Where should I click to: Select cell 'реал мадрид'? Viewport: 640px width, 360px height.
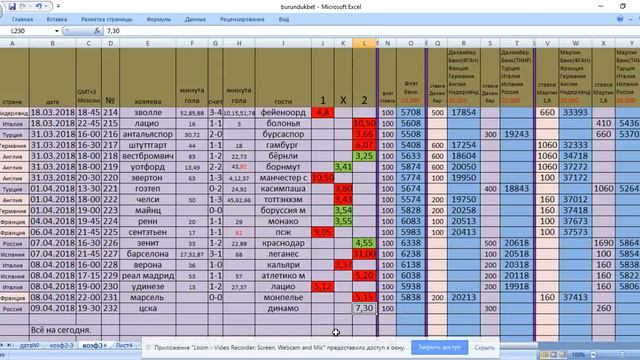point(148,276)
